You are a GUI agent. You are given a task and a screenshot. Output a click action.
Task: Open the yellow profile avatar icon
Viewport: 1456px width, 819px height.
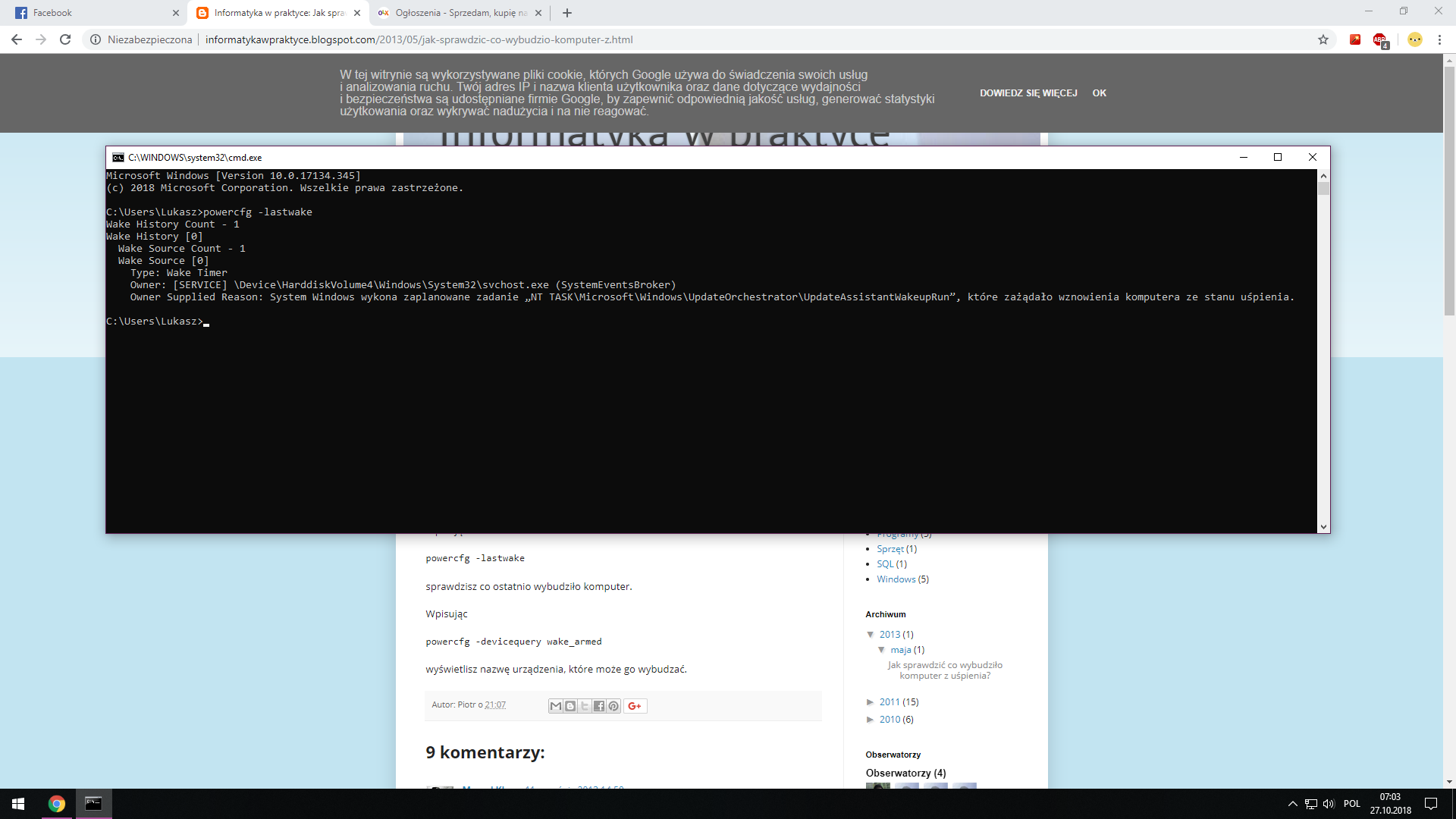coord(1415,39)
